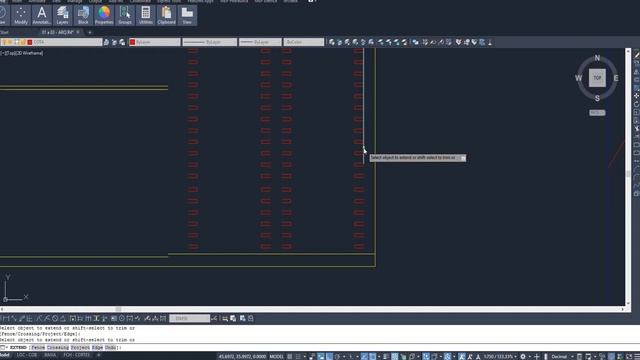
Task: Open the Annotation ribbon panel
Action: 42,16
